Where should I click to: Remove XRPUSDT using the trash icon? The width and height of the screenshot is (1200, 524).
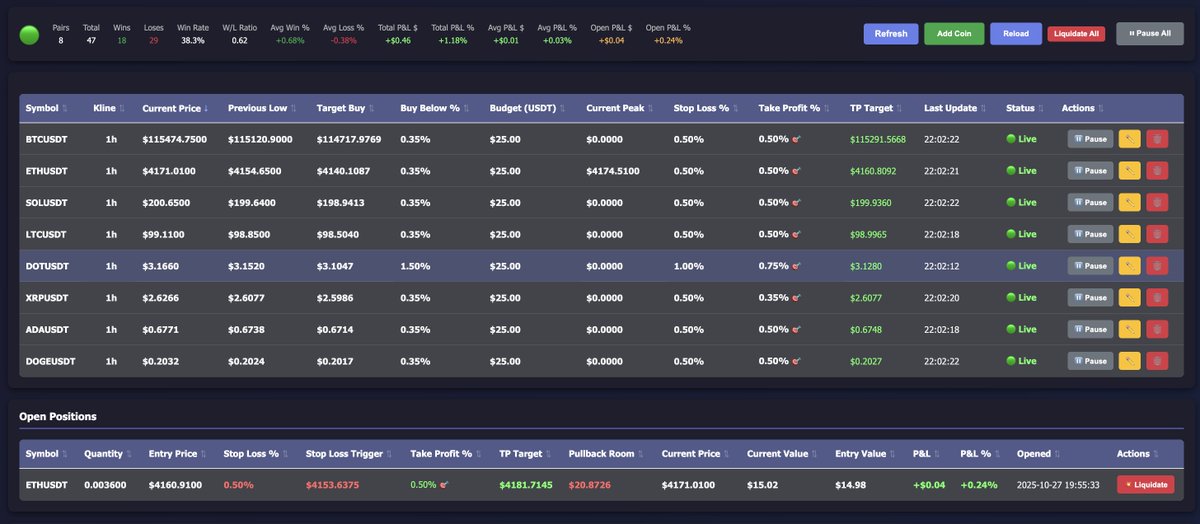[x=1157, y=298]
